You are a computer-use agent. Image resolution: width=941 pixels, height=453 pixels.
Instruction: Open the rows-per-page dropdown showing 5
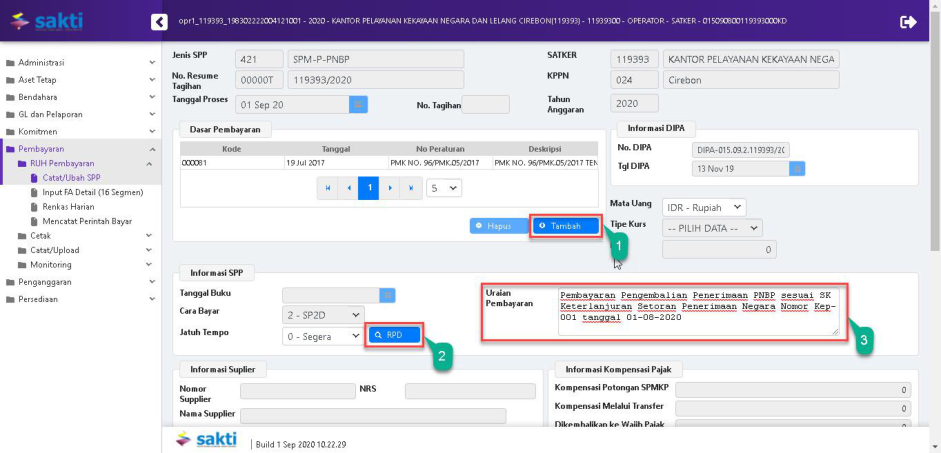(x=444, y=188)
